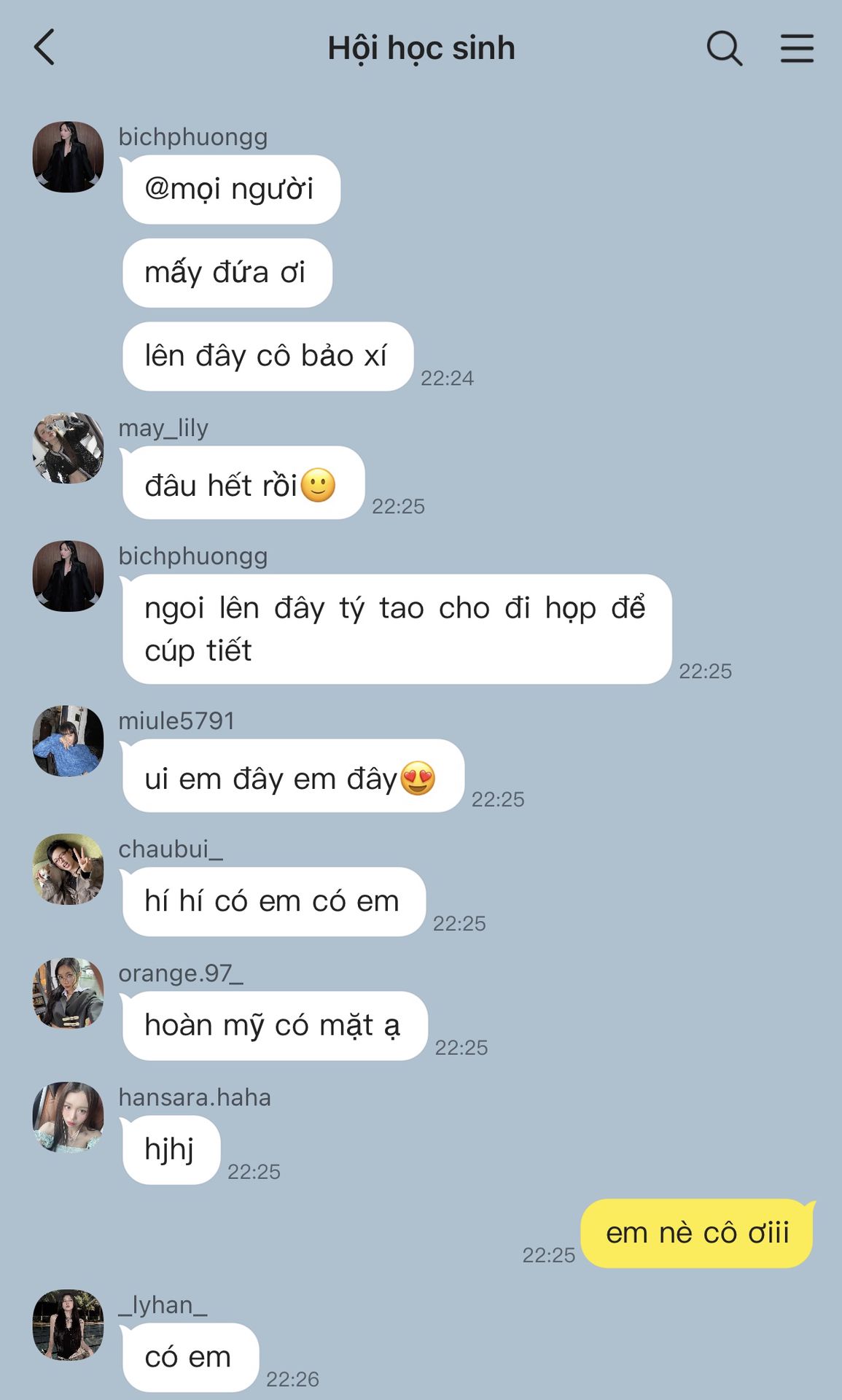Open search in the chat header

point(725,49)
